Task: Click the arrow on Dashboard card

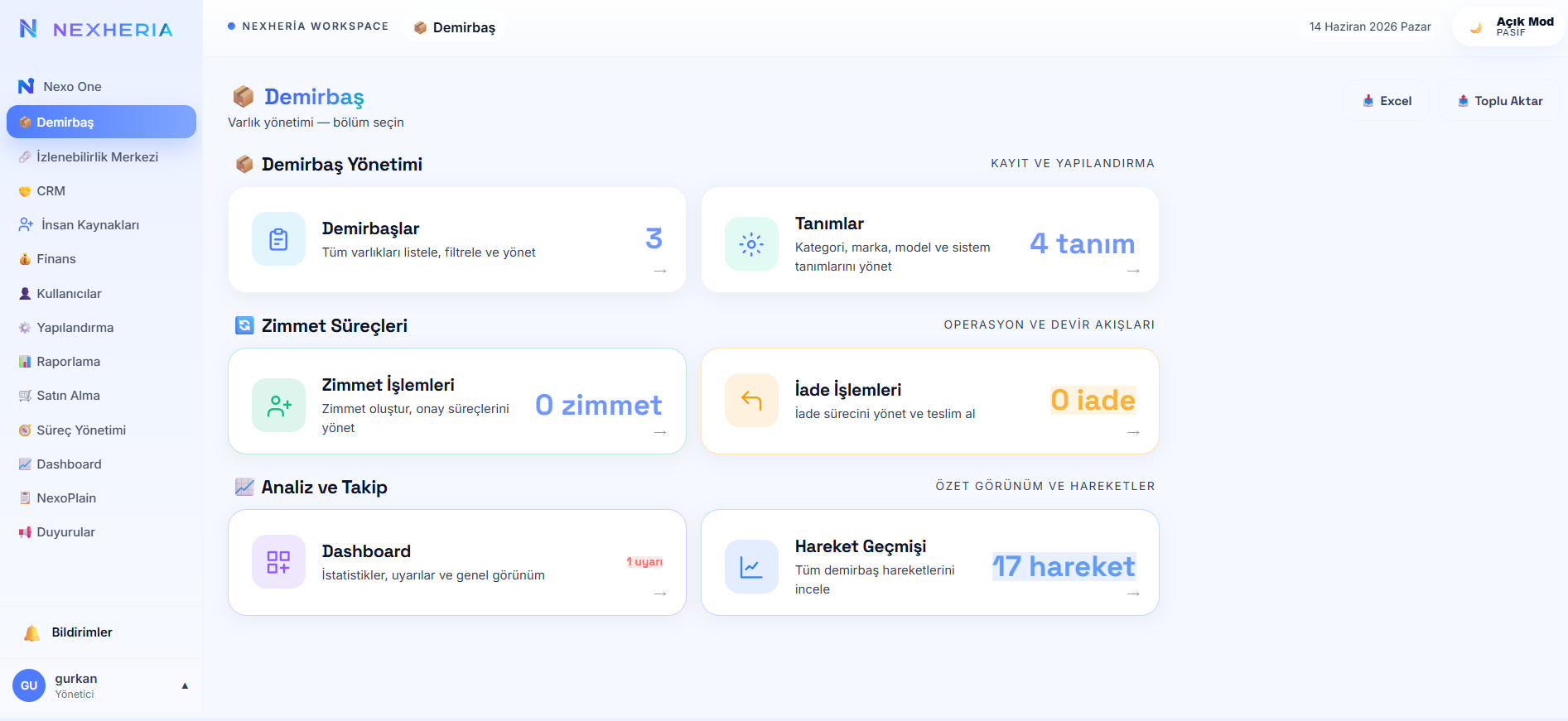Action: [660, 594]
